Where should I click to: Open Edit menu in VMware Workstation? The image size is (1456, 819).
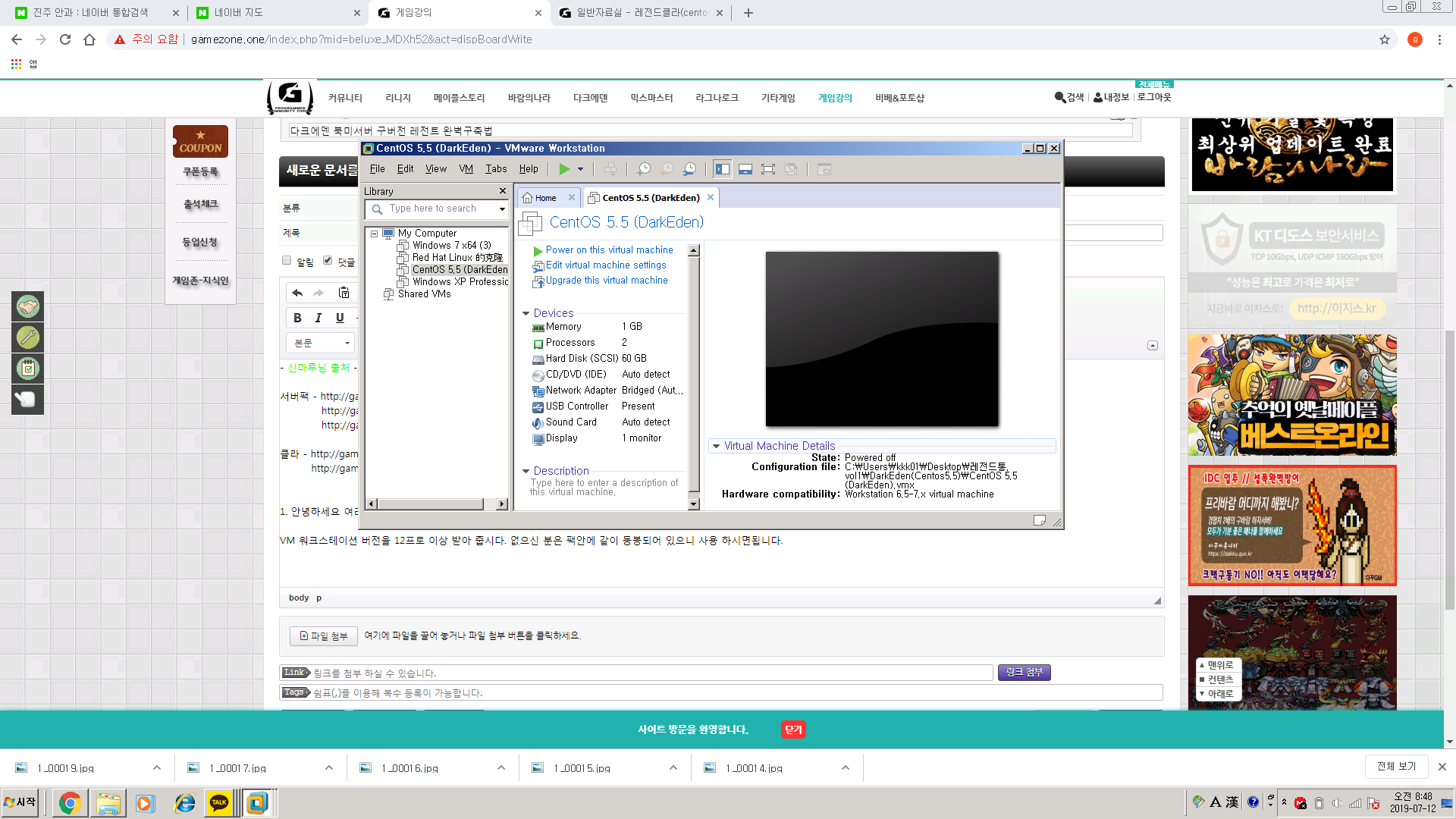406,169
